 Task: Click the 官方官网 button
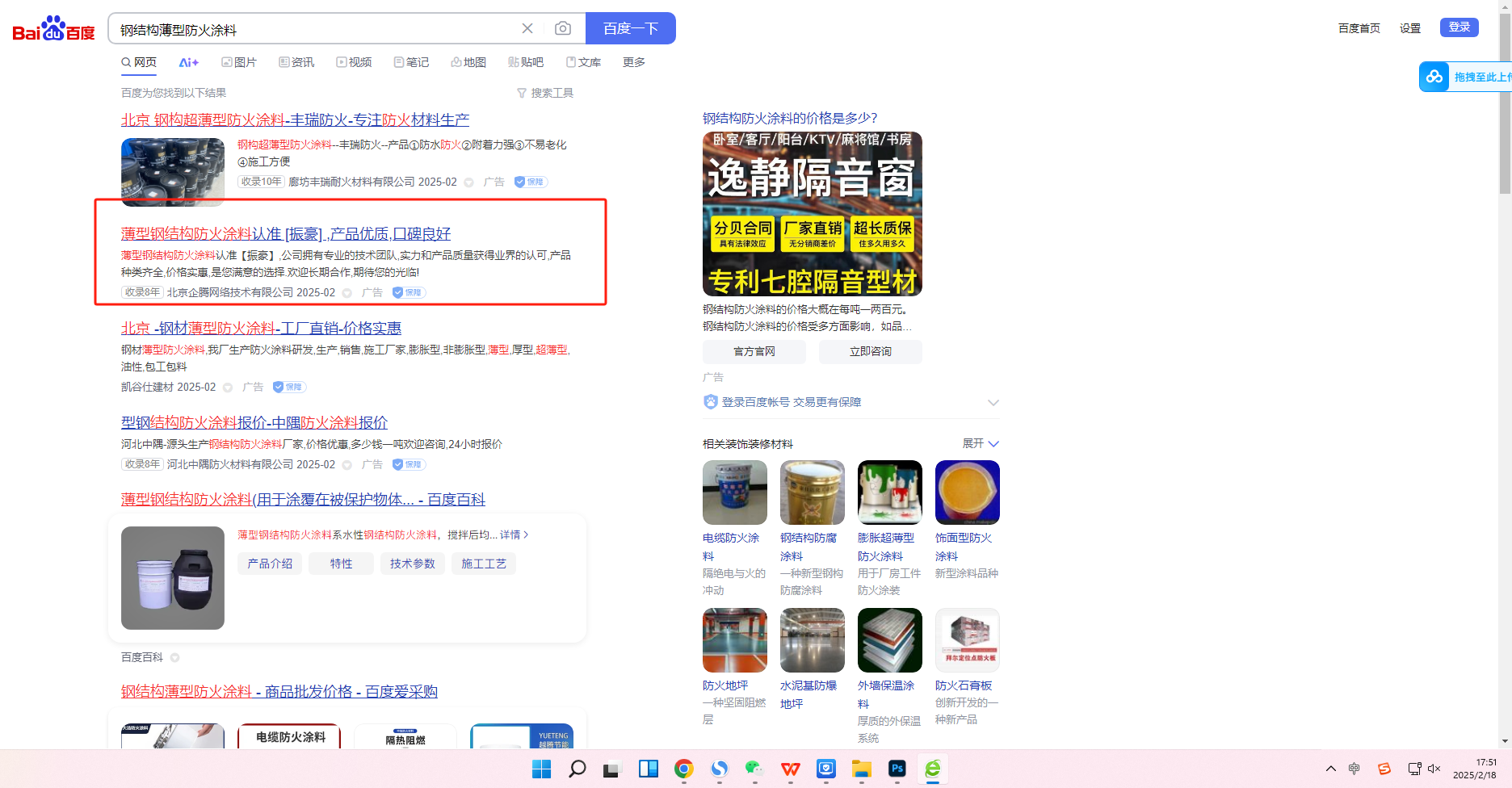754,351
